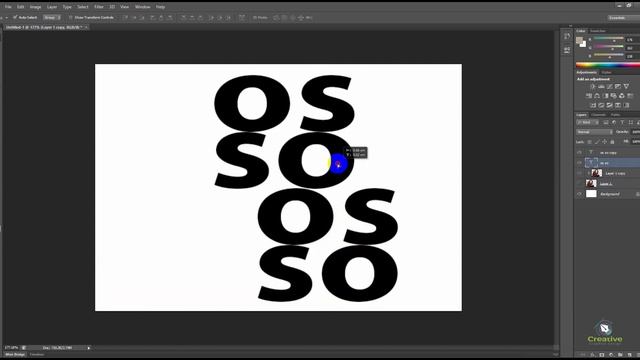Add an Exposure adjustment

click(618, 87)
